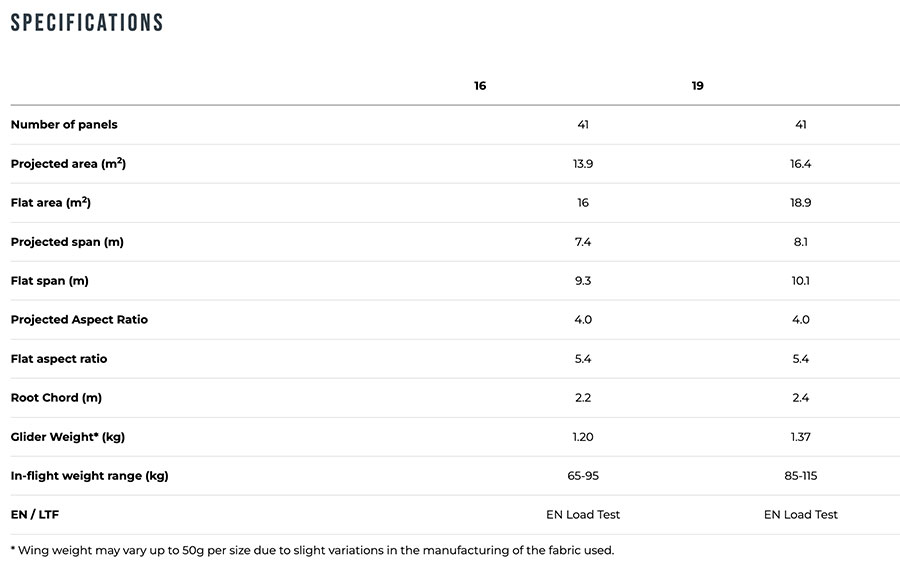Select the Root Chord row label
This screenshot has width=900, height=573.
coord(56,398)
